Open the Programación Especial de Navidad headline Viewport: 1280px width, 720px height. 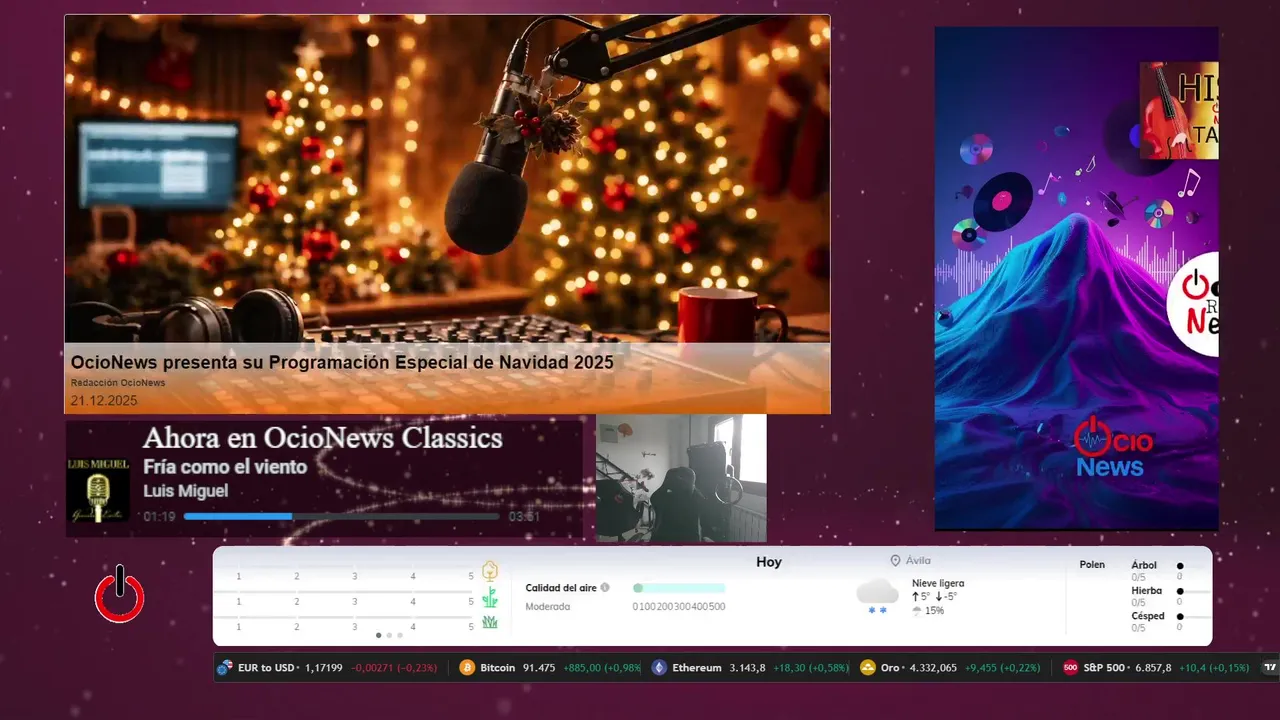point(342,362)
